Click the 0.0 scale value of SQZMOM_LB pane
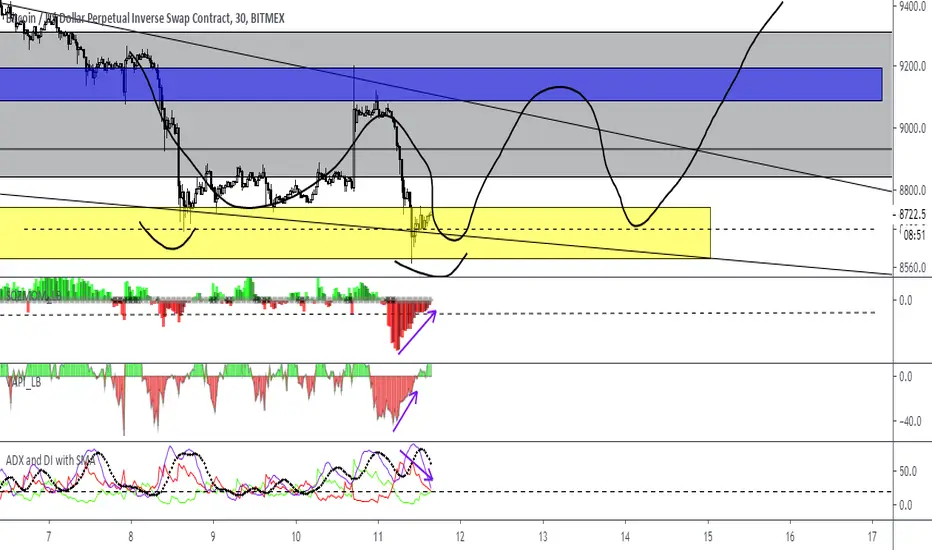The height and width of the screenshot is (550, 932). [905, 301]
